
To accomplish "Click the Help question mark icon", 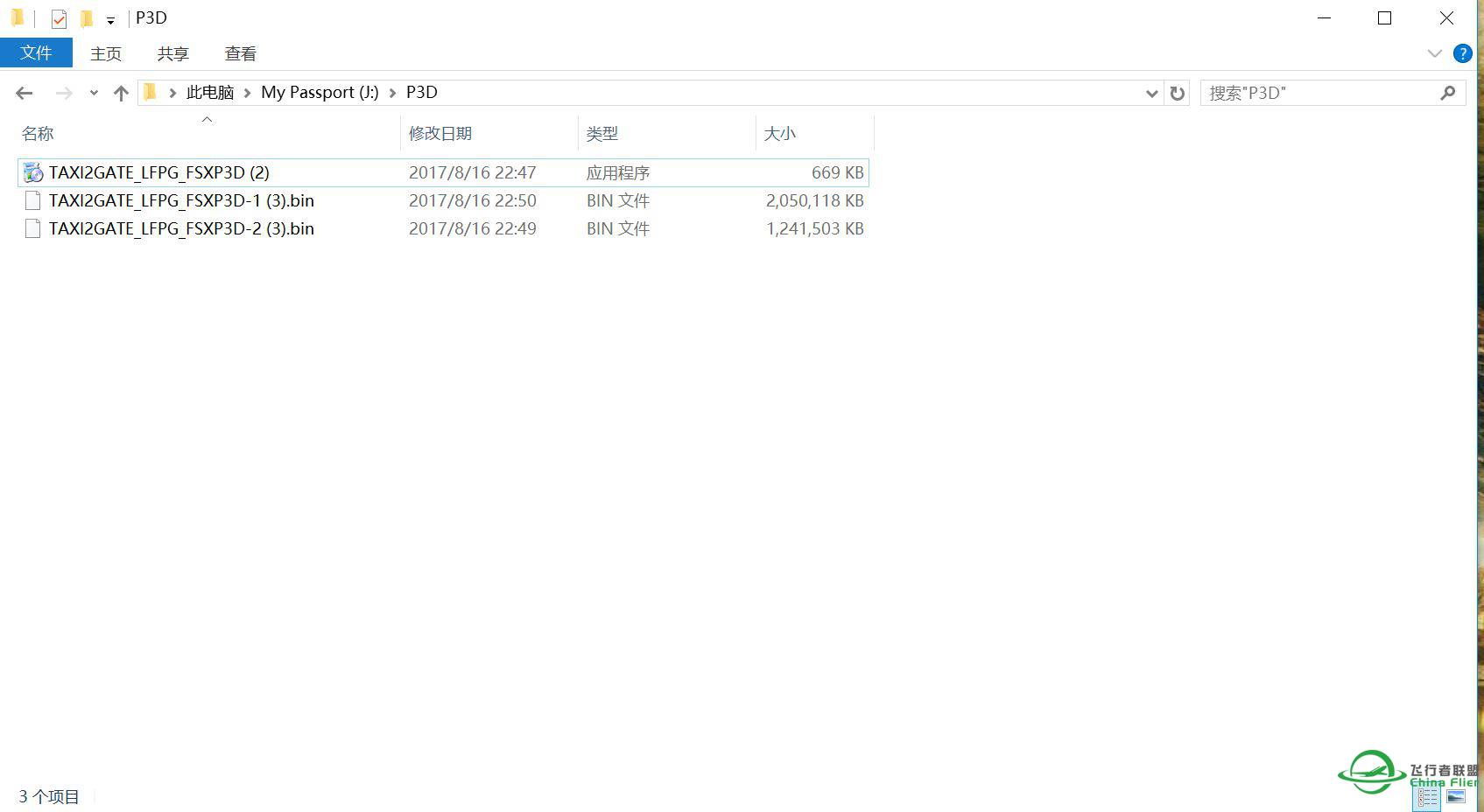I will [x=1463, y=53].
